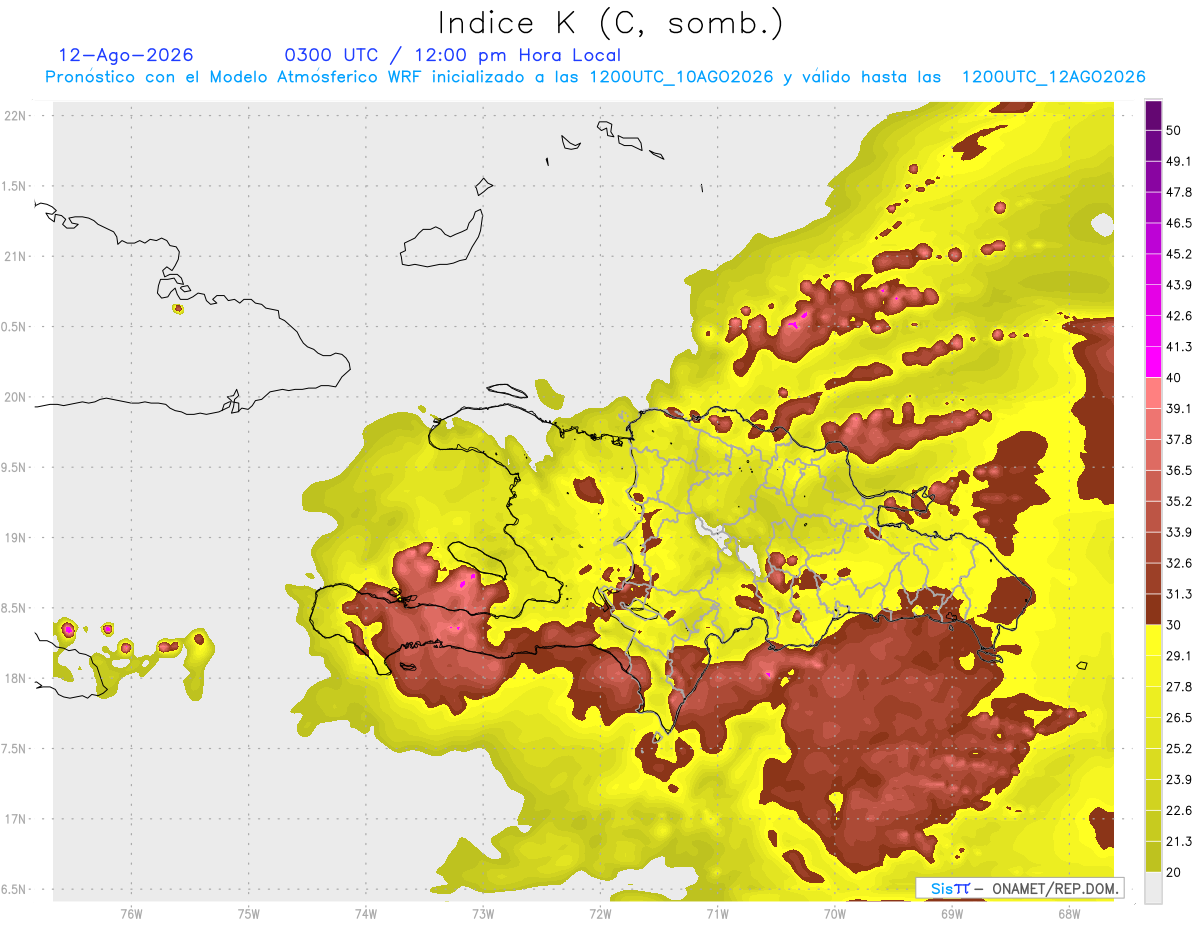Click the '39.1' legend value

1180,409
